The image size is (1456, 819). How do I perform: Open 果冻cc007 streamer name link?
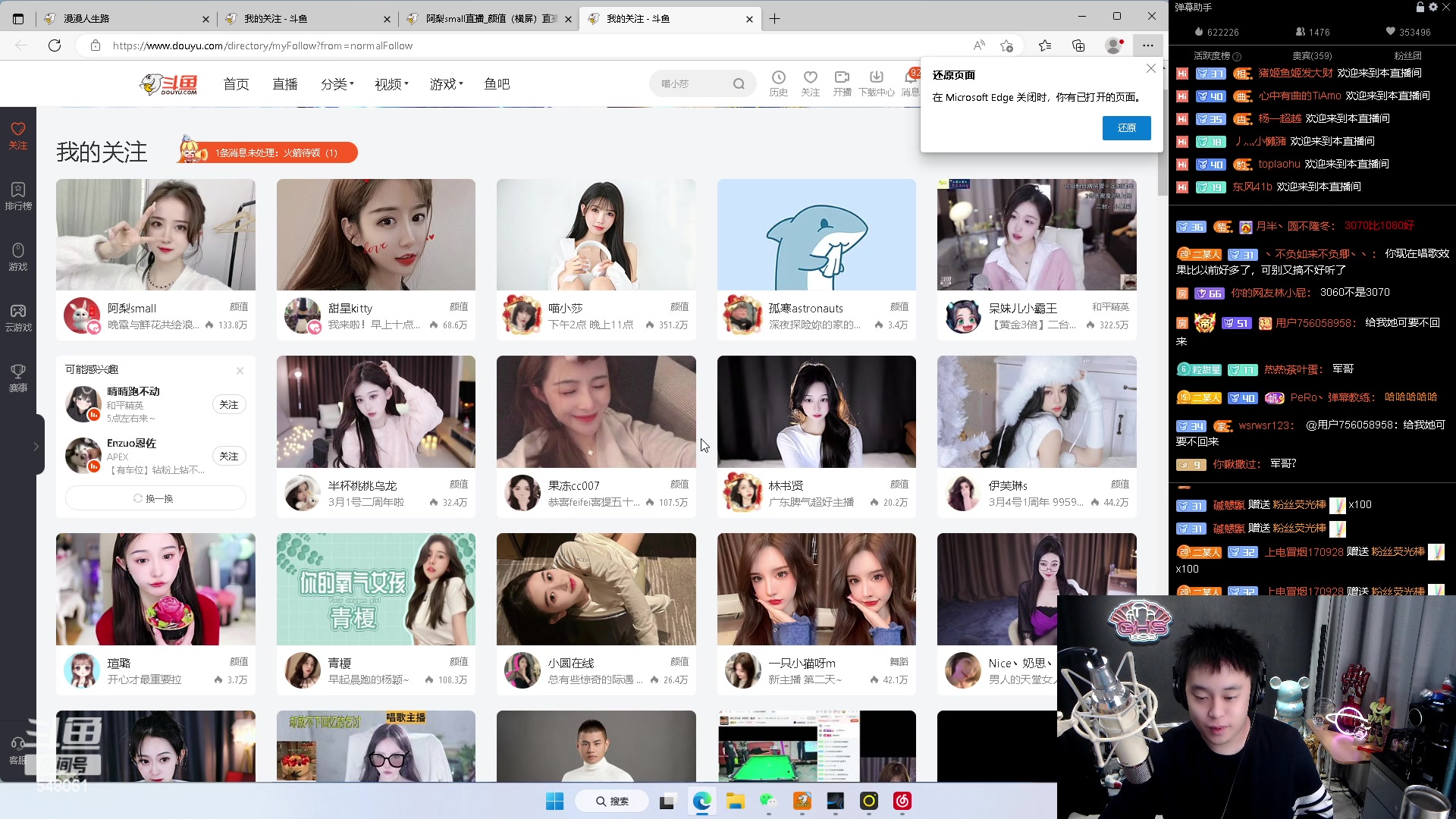pyautogui.click(x=574, y=485)
